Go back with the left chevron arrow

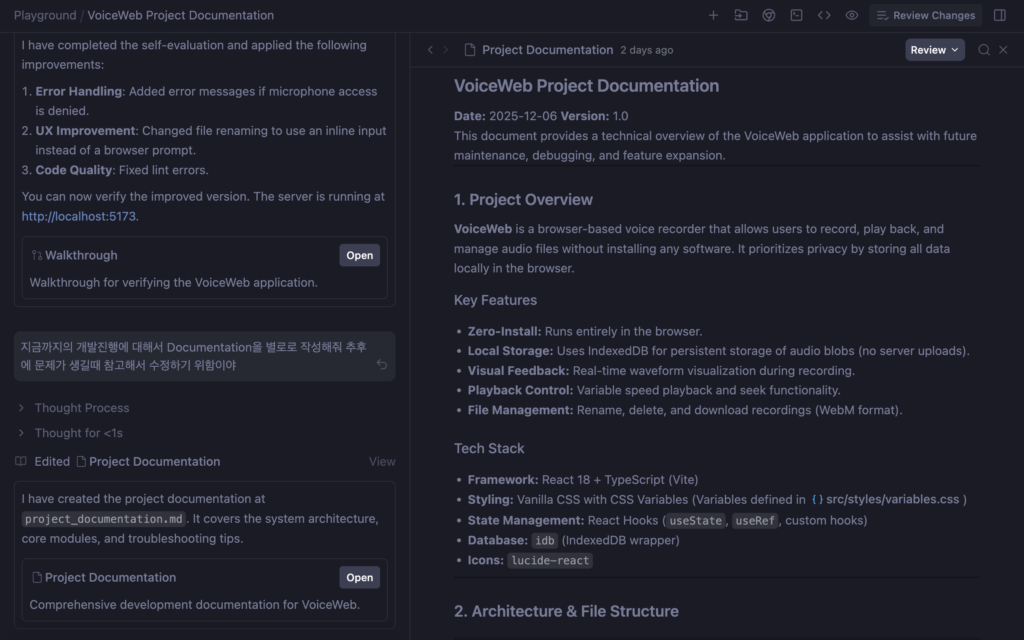click(x=430, y=50)
